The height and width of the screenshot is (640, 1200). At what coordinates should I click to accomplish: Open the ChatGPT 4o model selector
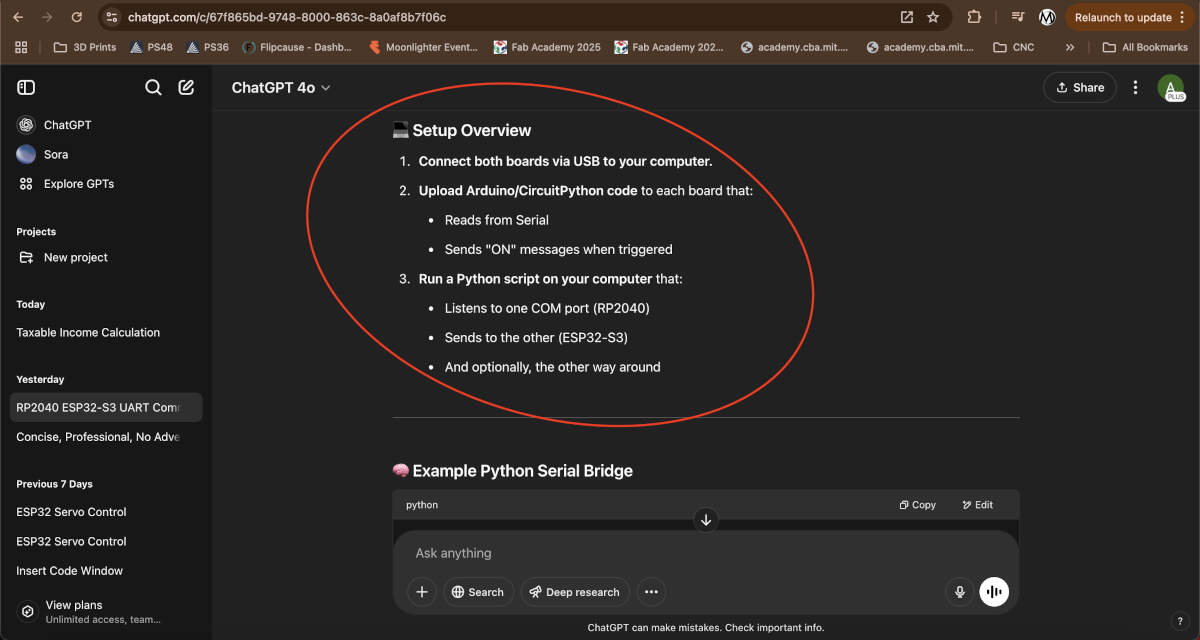(x=281, y=88)
